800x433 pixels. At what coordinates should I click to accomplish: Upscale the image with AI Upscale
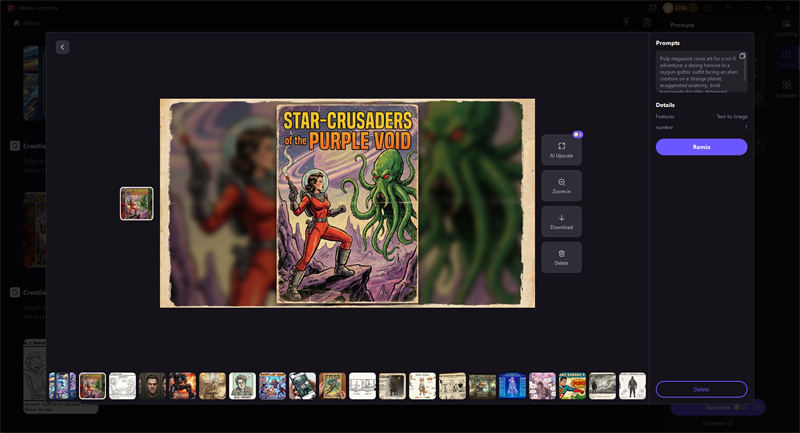561,150
